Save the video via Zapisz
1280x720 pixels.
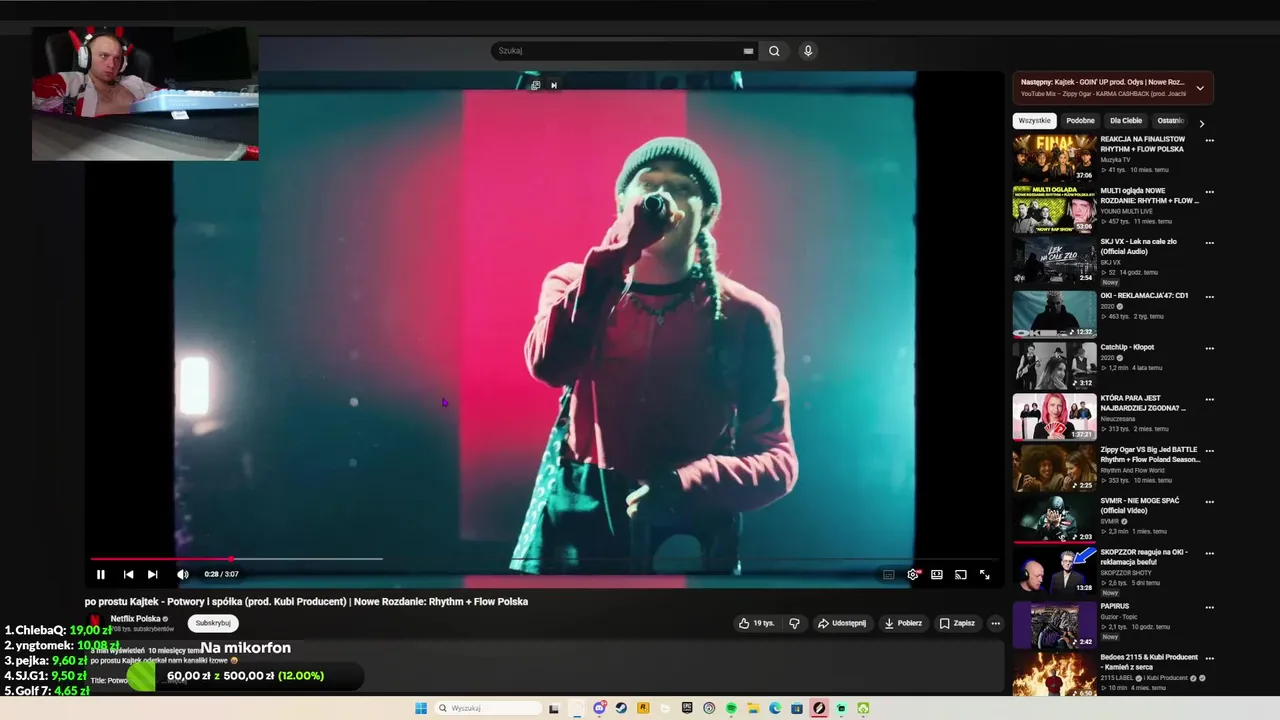coord(957,623)
